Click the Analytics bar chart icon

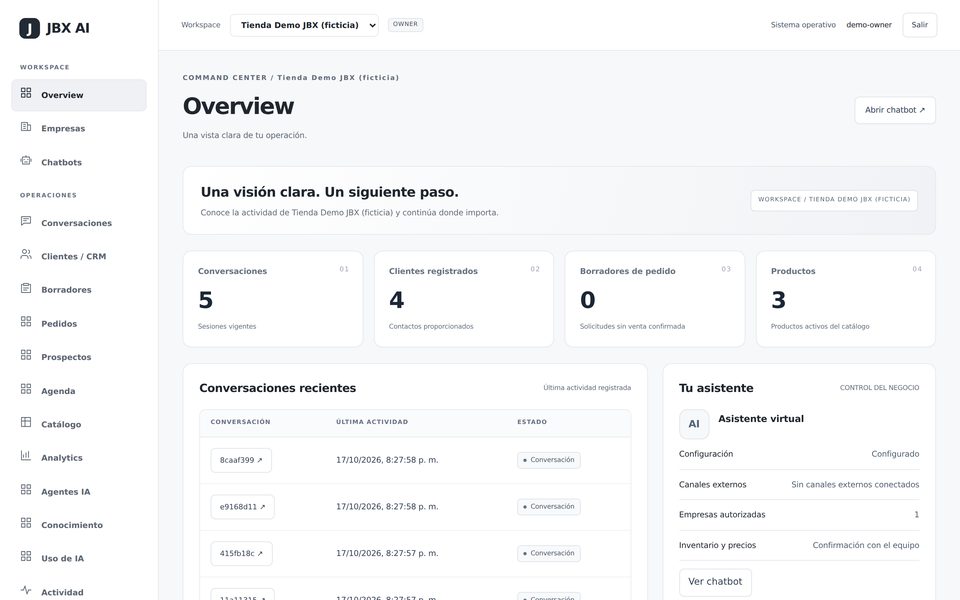pyautogui.click(x=26, y=456)
